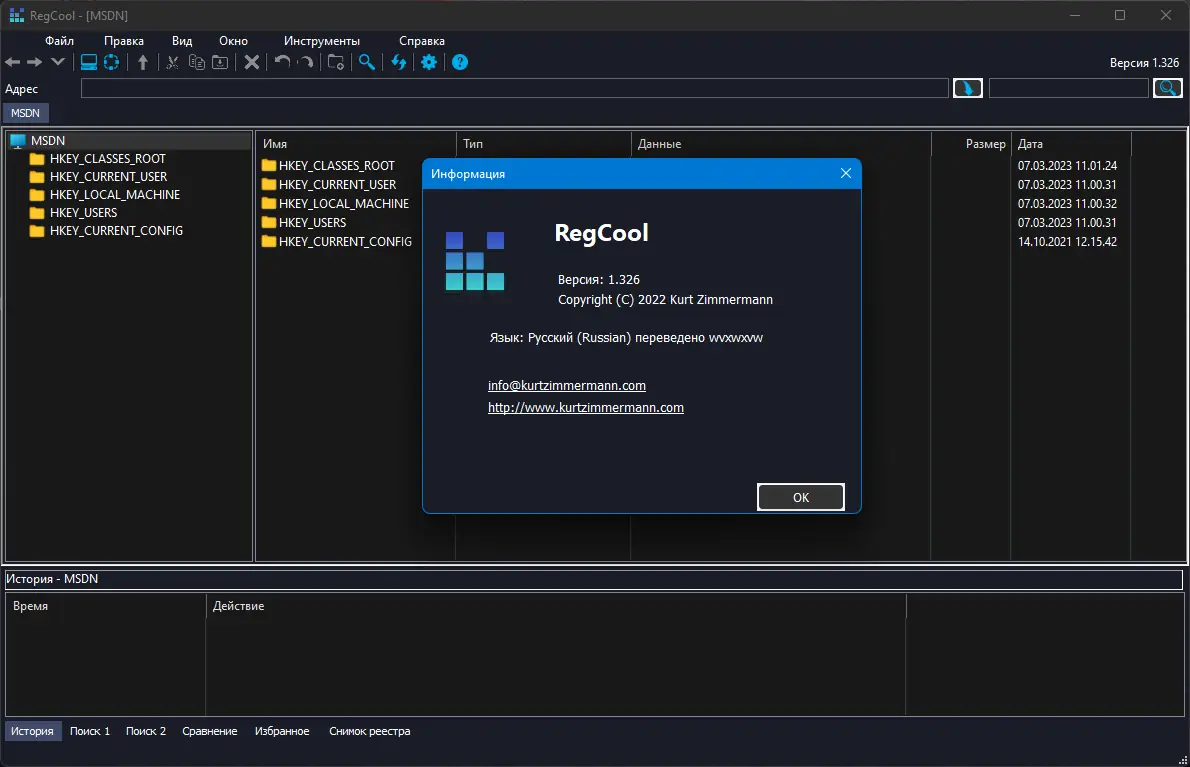Open settings via the gear icon
The image size is (1190, 767).
pyautogui.click(x=429, y=62)
